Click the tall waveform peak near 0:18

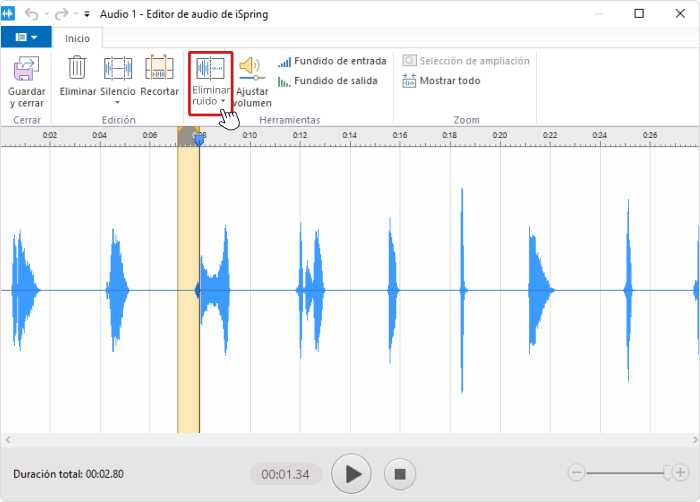point(462,290)
